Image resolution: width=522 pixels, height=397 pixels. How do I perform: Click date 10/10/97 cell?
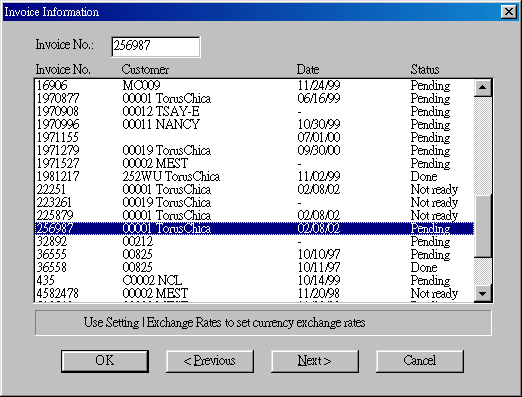point(319,254)
